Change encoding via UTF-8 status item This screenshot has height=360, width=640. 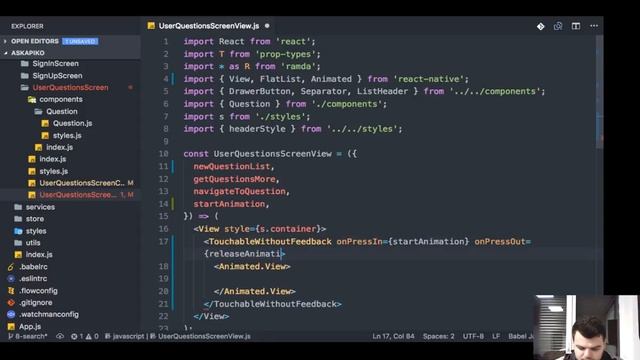(x=473, y=336)
